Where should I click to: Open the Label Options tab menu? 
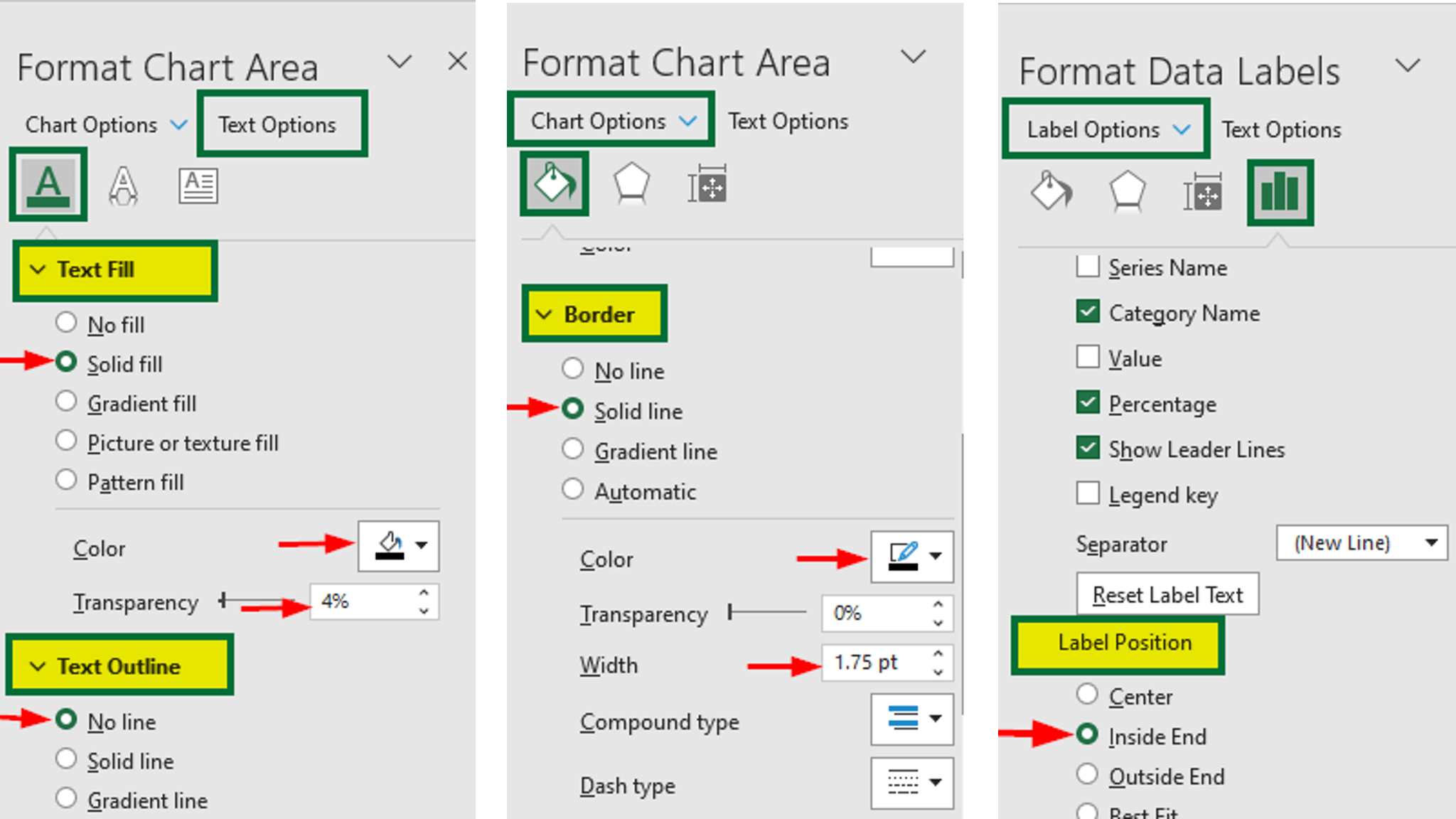point(1106,129)
